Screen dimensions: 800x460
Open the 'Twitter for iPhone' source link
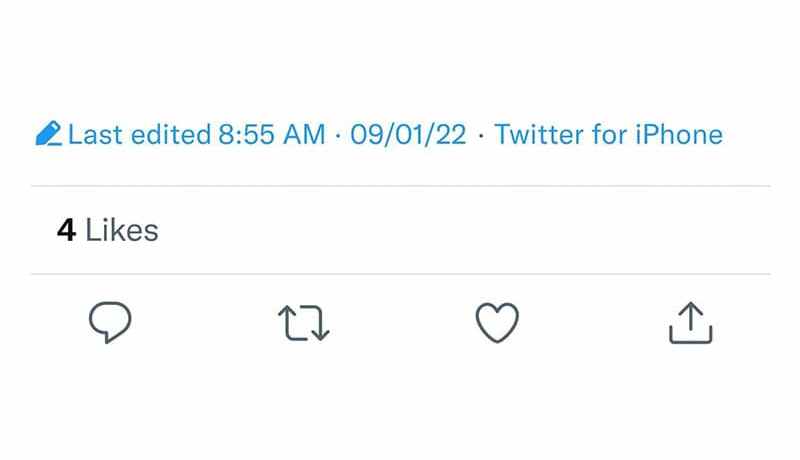(x=608, y=134)
